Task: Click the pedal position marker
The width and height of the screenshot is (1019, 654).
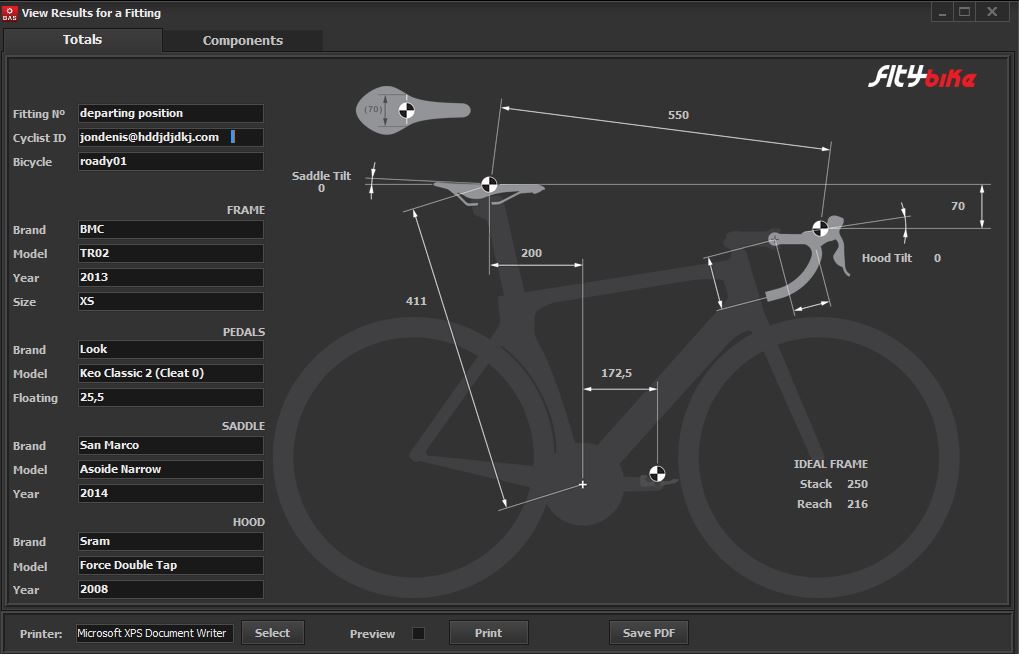Action: pos(657,473)
